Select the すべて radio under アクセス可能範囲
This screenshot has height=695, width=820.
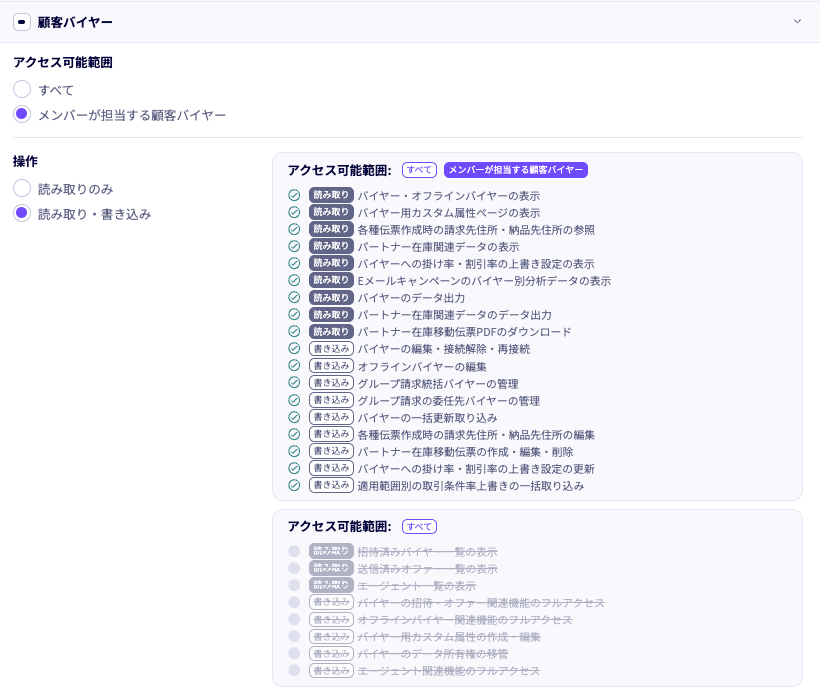tap(20, 89)
